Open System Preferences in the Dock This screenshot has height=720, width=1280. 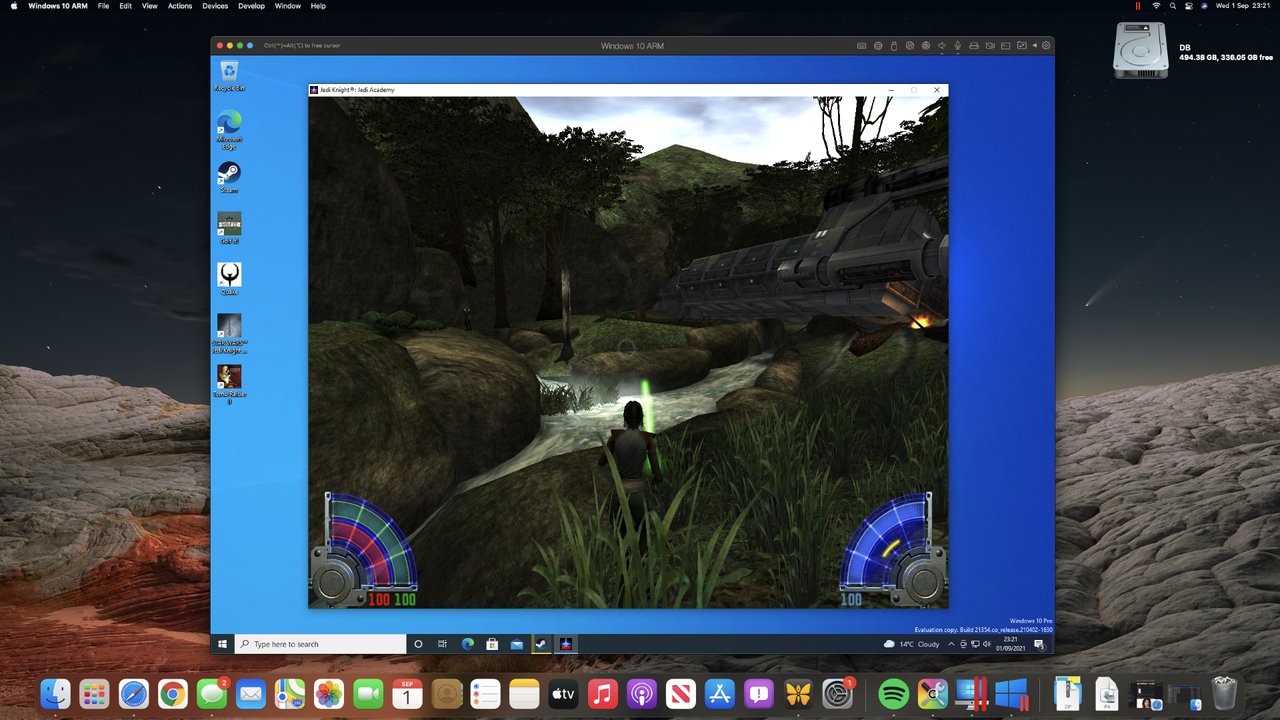836,693
